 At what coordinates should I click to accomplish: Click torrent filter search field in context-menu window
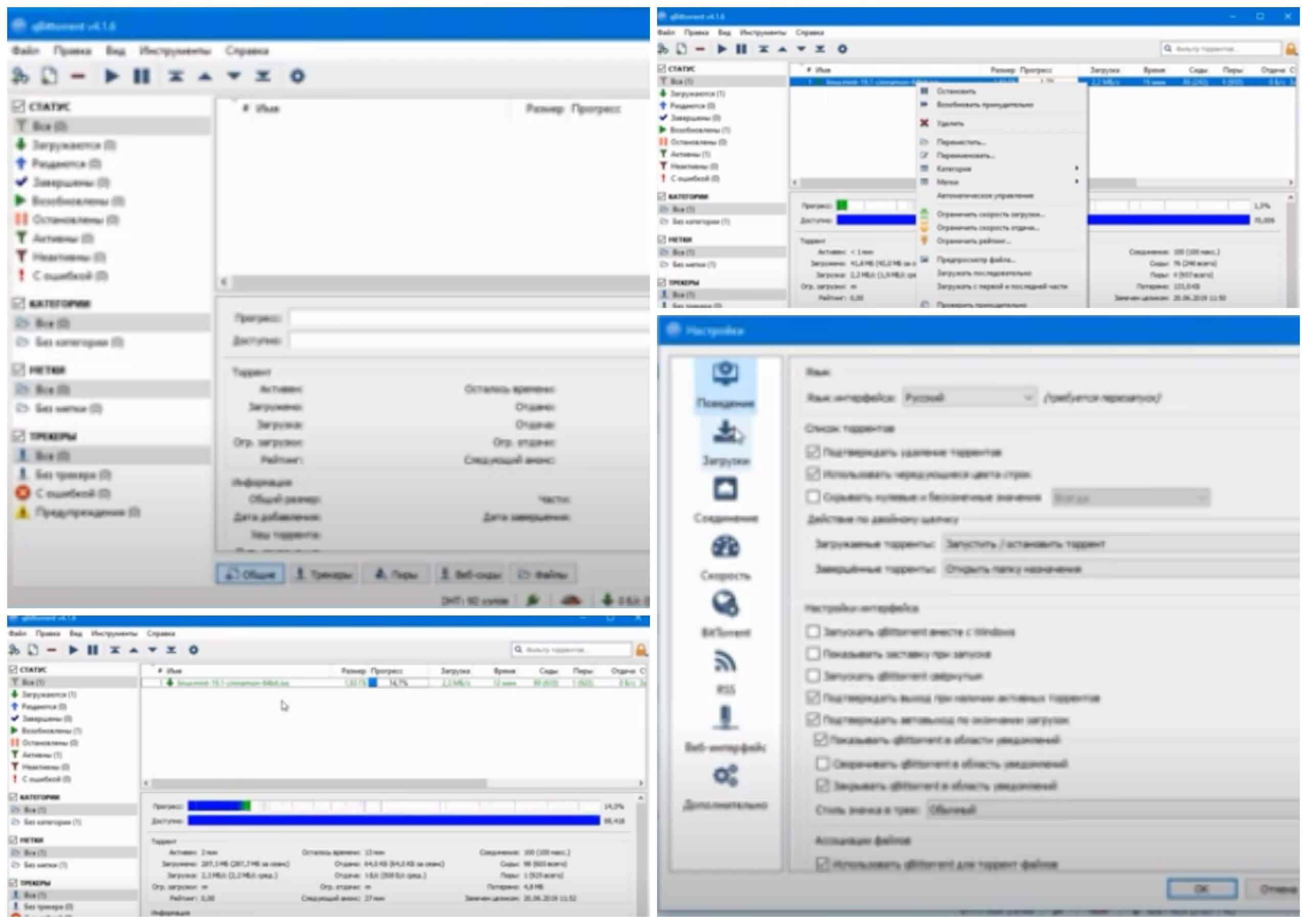coord(1221,49)
